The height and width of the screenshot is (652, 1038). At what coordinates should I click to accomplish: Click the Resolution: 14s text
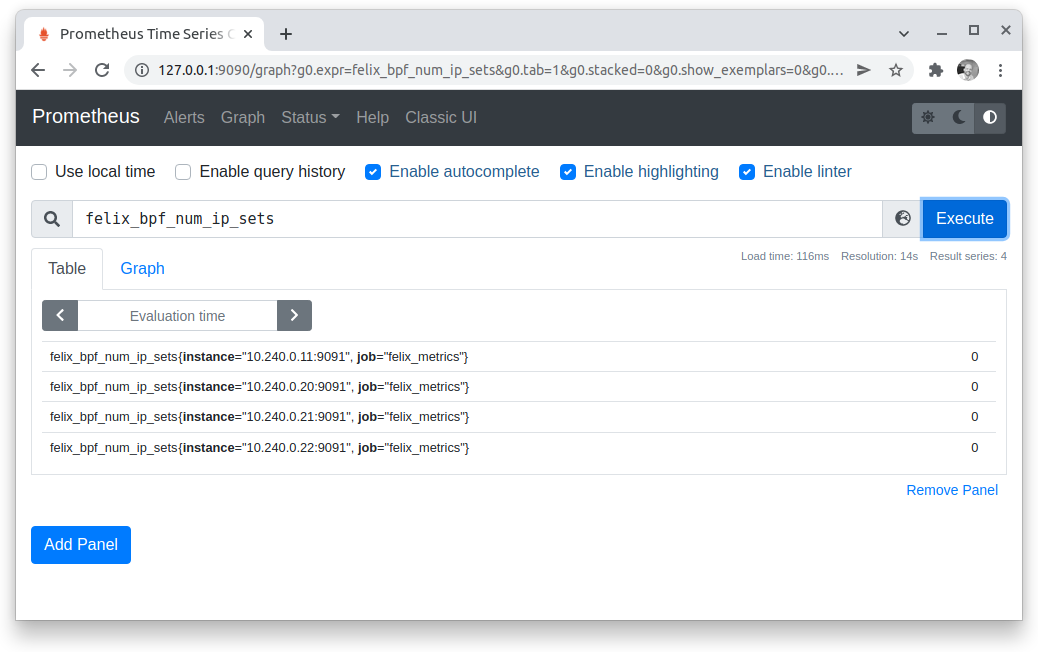tap(879, 256)
